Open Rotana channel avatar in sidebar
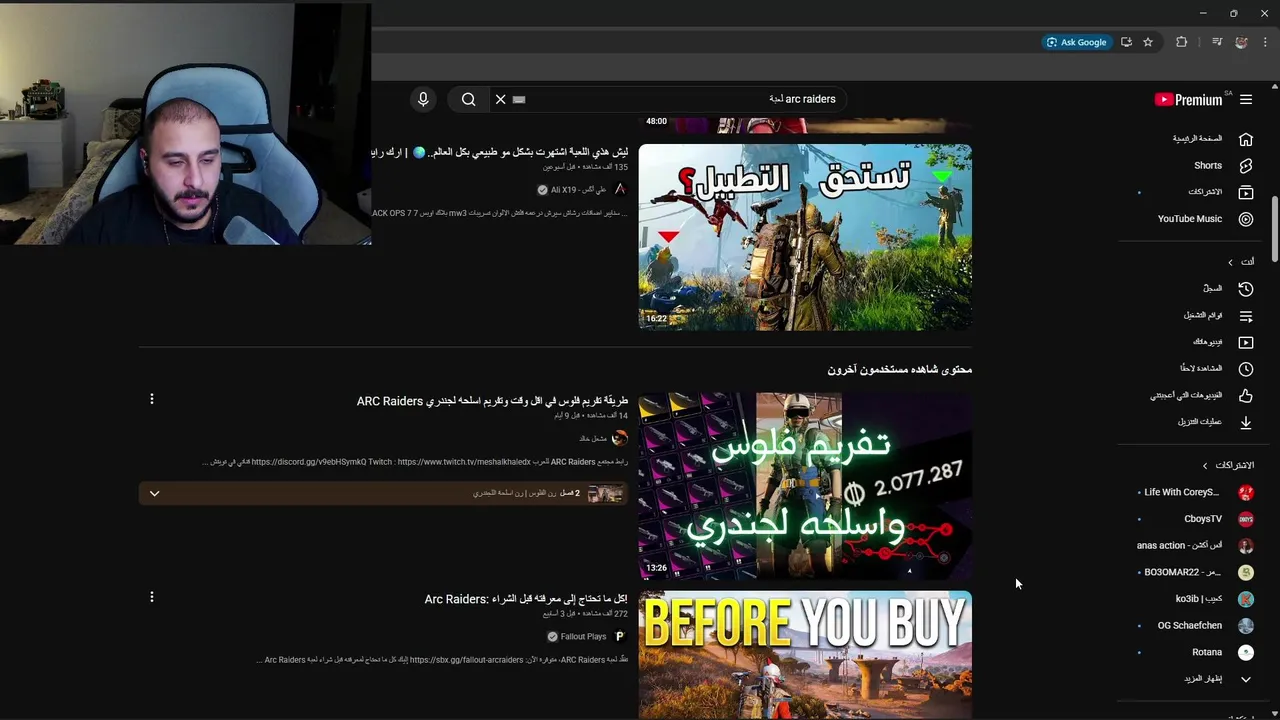The width and height of the screenshot is (1280, 720). (1246, 652)
